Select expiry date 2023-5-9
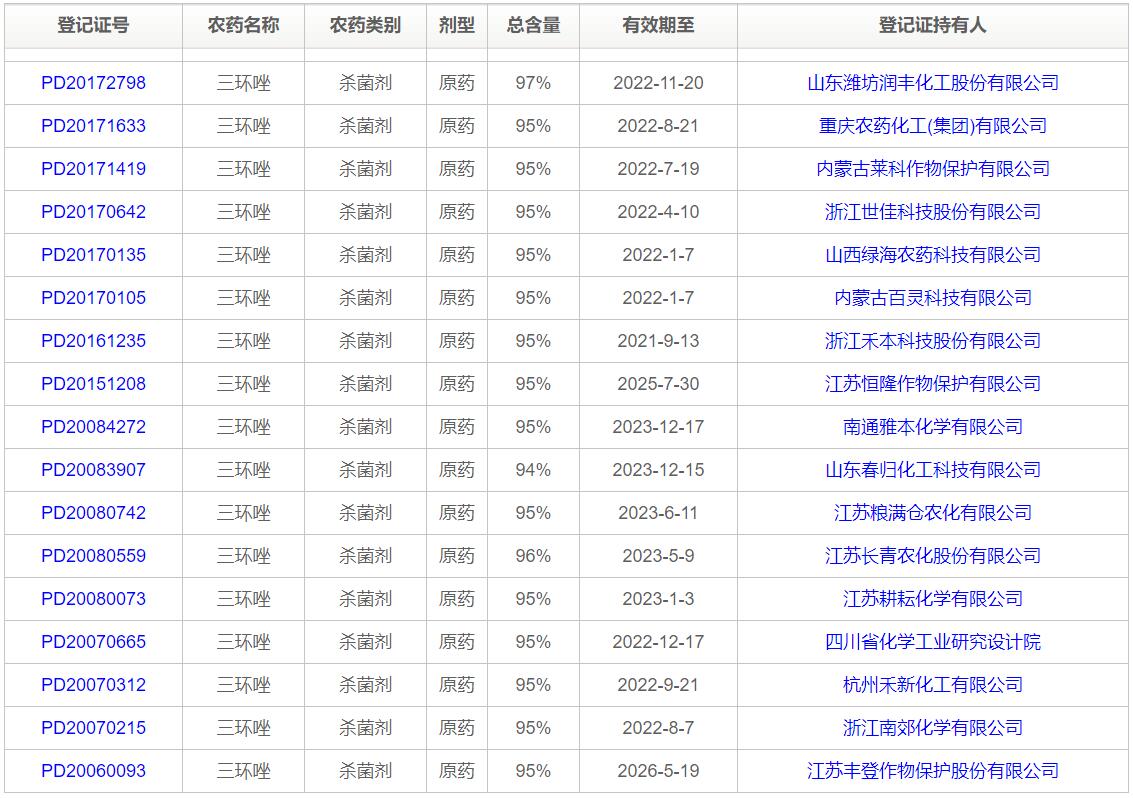The width and height of the screenshot is (1133, 798). click(x=658, y=556)
